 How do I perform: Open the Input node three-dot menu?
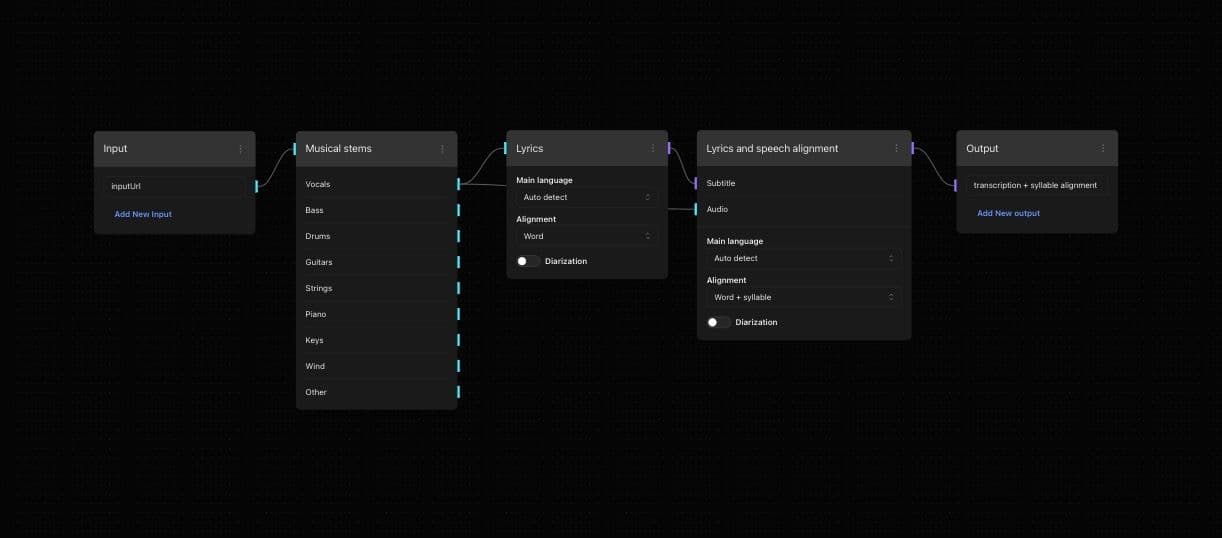pyautogui.click(x=240, y=149)
